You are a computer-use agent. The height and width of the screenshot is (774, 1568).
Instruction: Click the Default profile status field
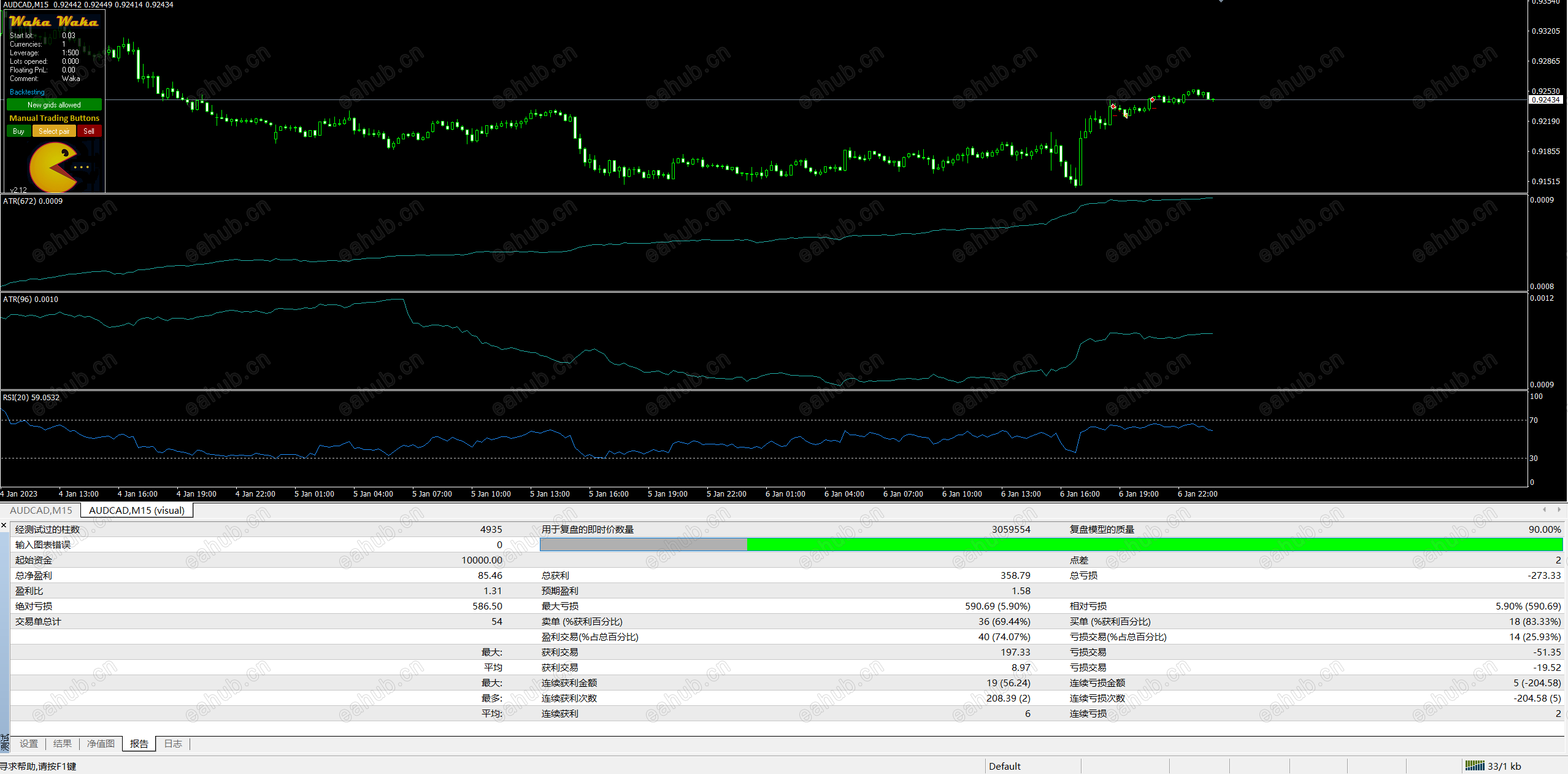(x=1005, y=766)
